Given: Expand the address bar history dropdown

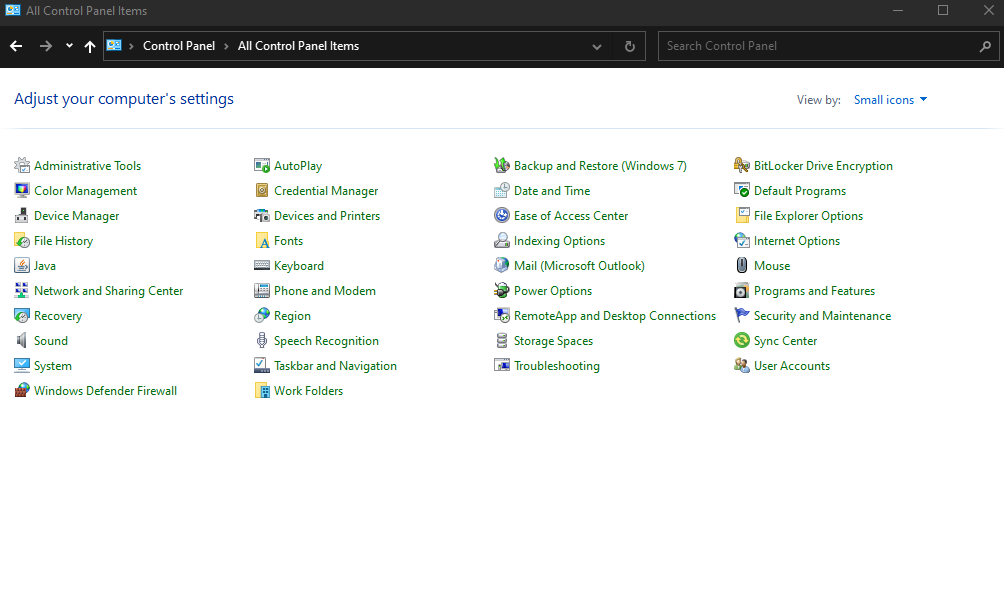Looking at the screenshot, I should click(x=597, y=46).
